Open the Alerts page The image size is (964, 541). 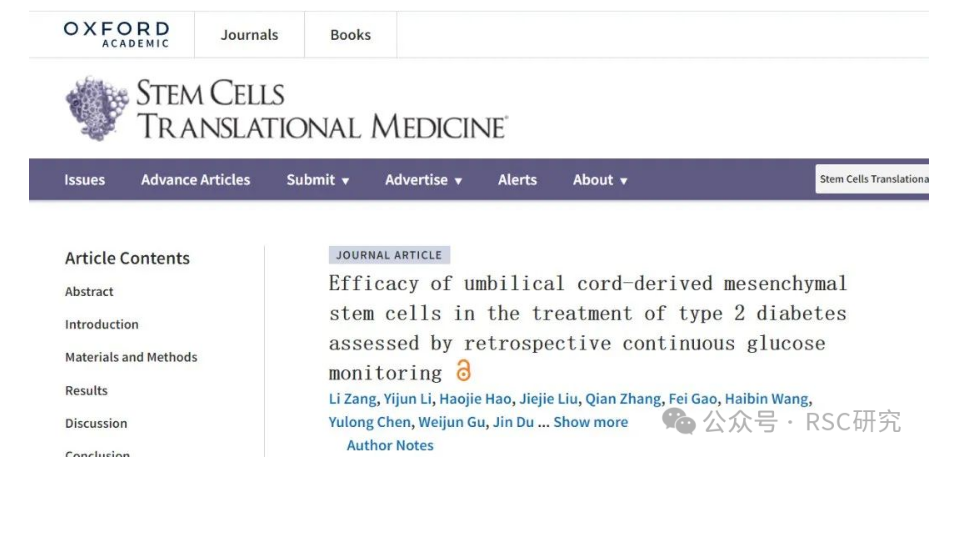click(x=517, y=180)
